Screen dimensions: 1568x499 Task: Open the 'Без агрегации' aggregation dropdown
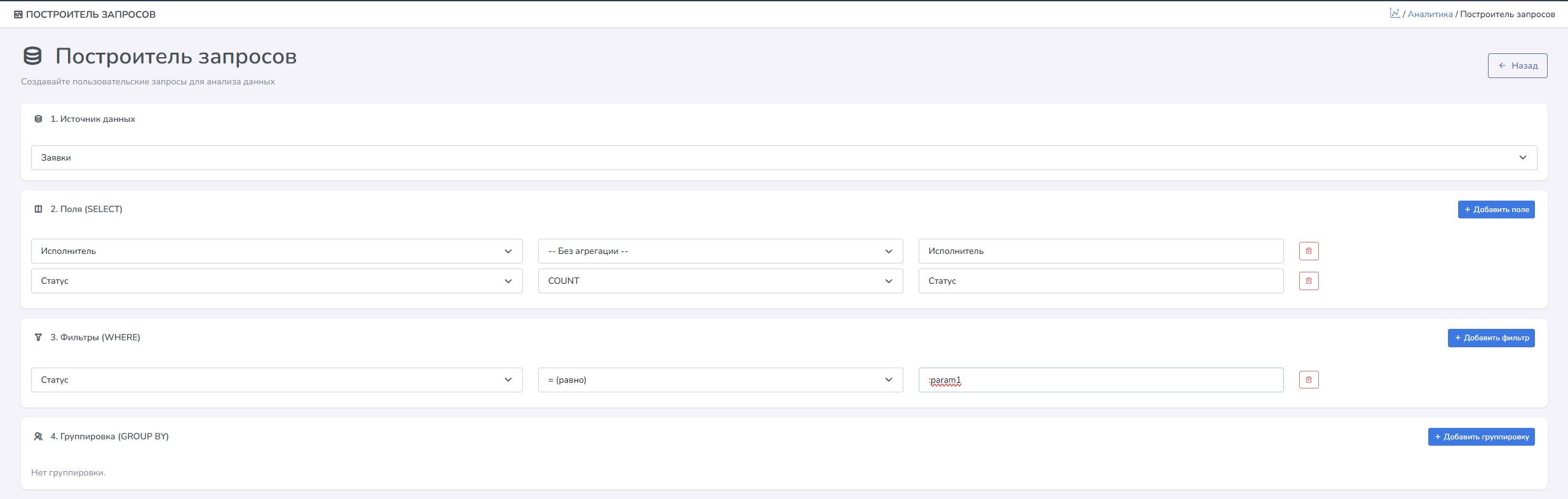tap(720, 251)
